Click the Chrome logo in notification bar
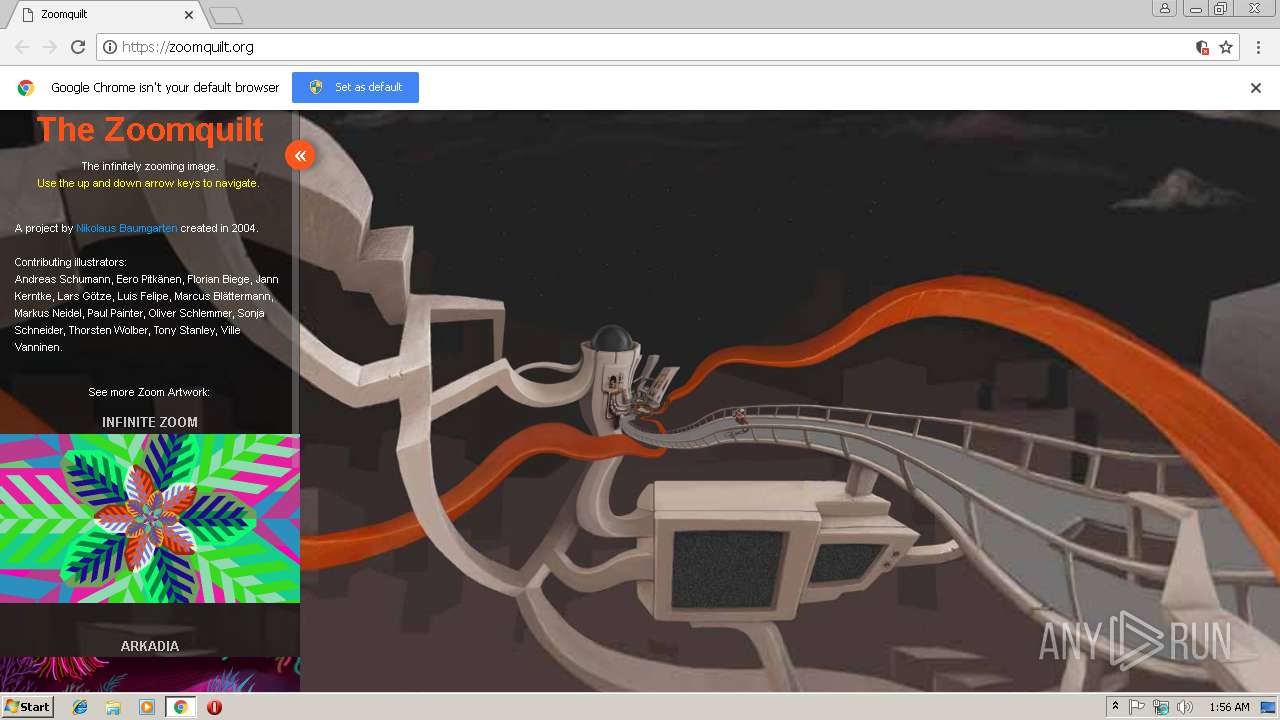Screen dimensions: 1280x720 pyautogui.click(x=26, y=88)
